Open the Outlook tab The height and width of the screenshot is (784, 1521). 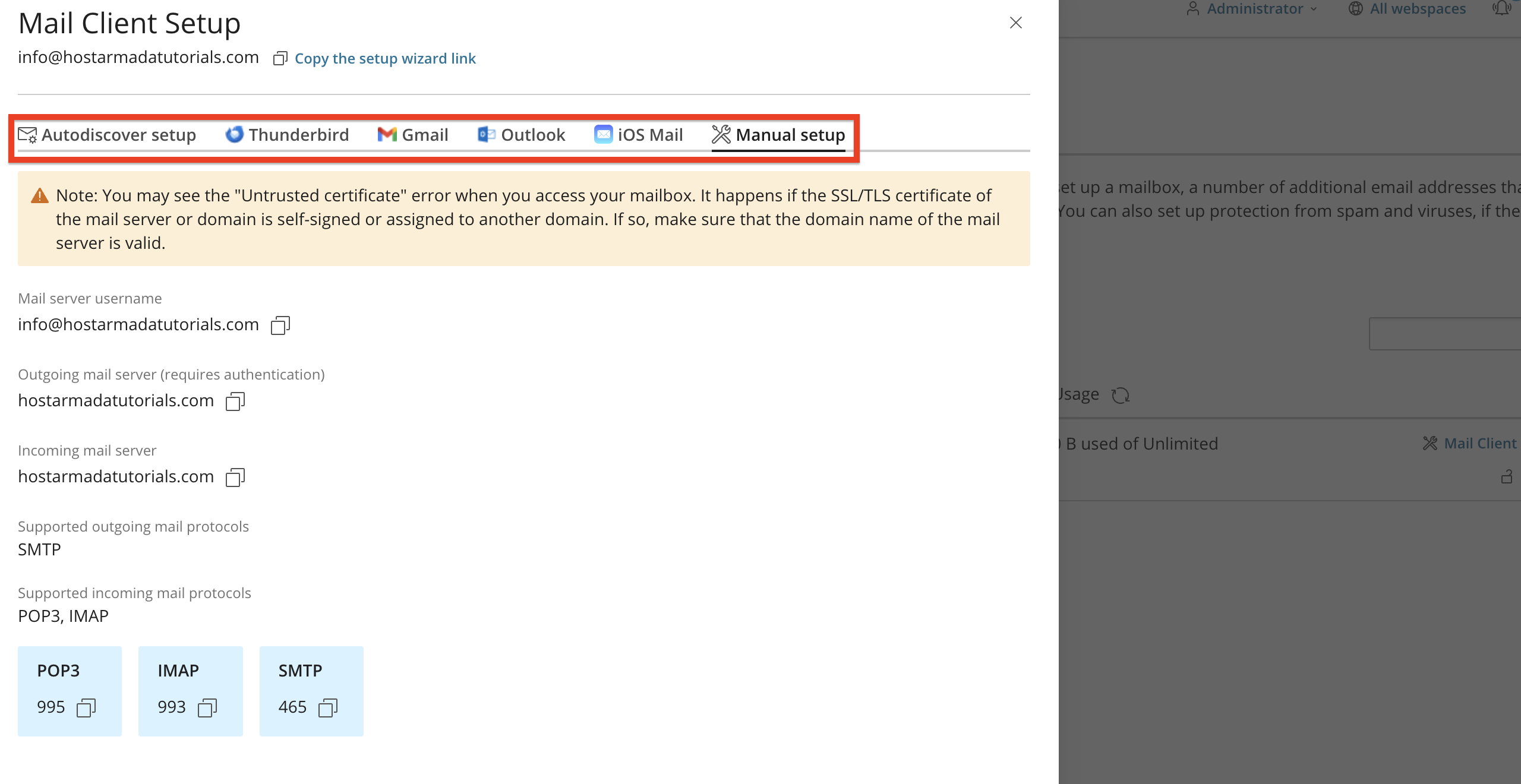[x=521, y=135]
